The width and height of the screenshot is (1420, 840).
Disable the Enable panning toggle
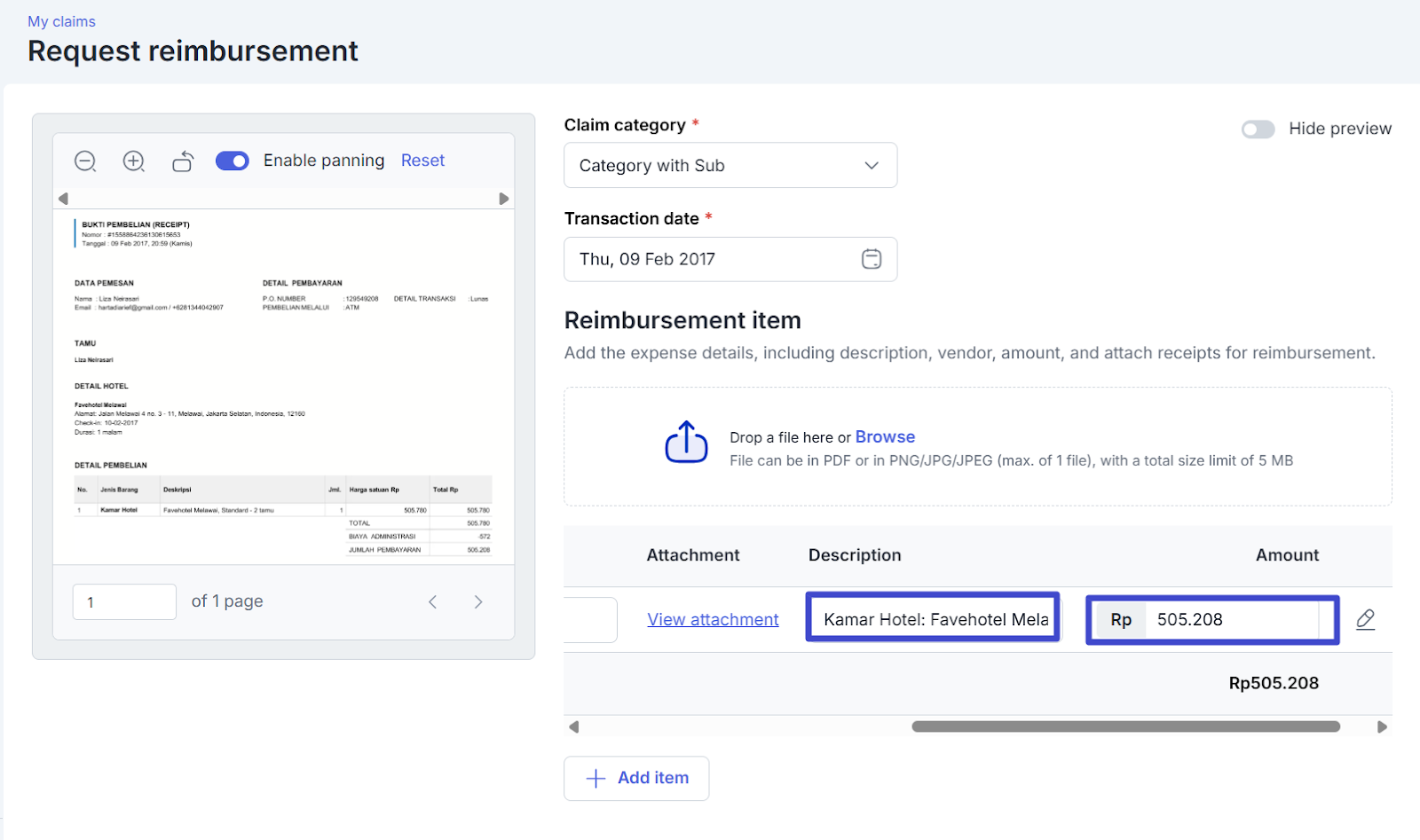[233, 161]
